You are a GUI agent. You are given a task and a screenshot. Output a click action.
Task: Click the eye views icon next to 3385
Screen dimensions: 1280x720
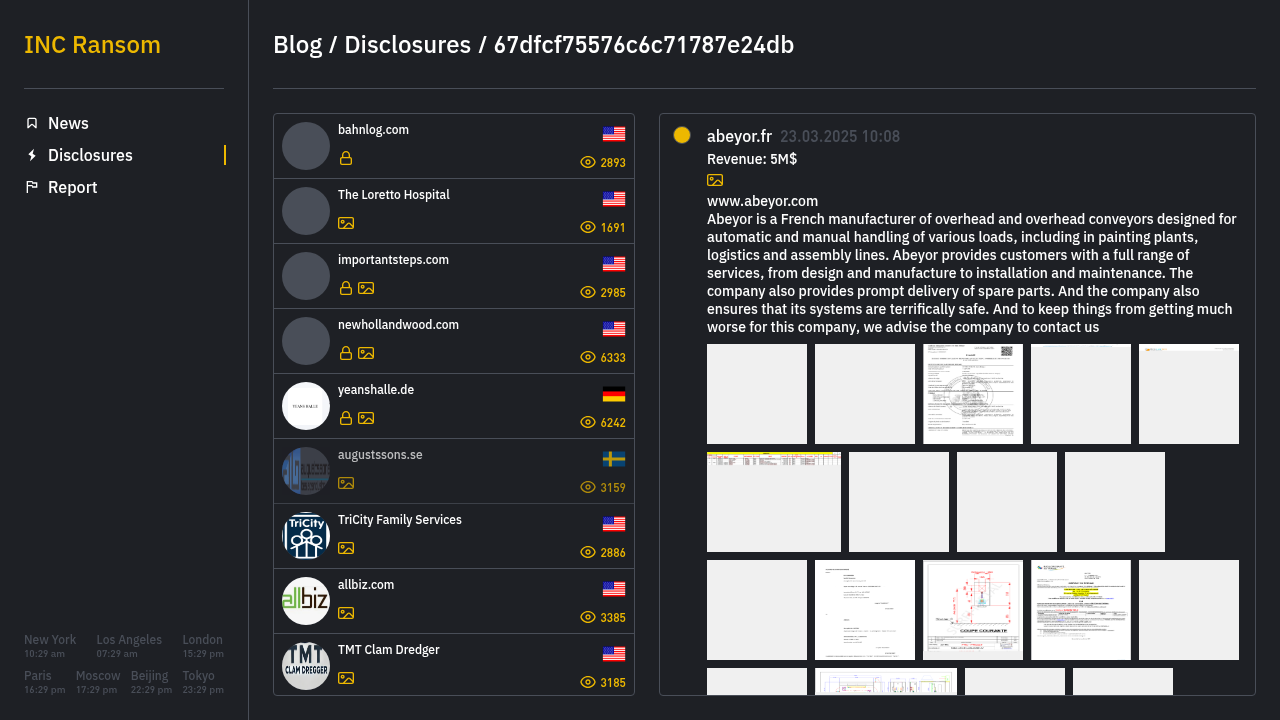[588, 617]
